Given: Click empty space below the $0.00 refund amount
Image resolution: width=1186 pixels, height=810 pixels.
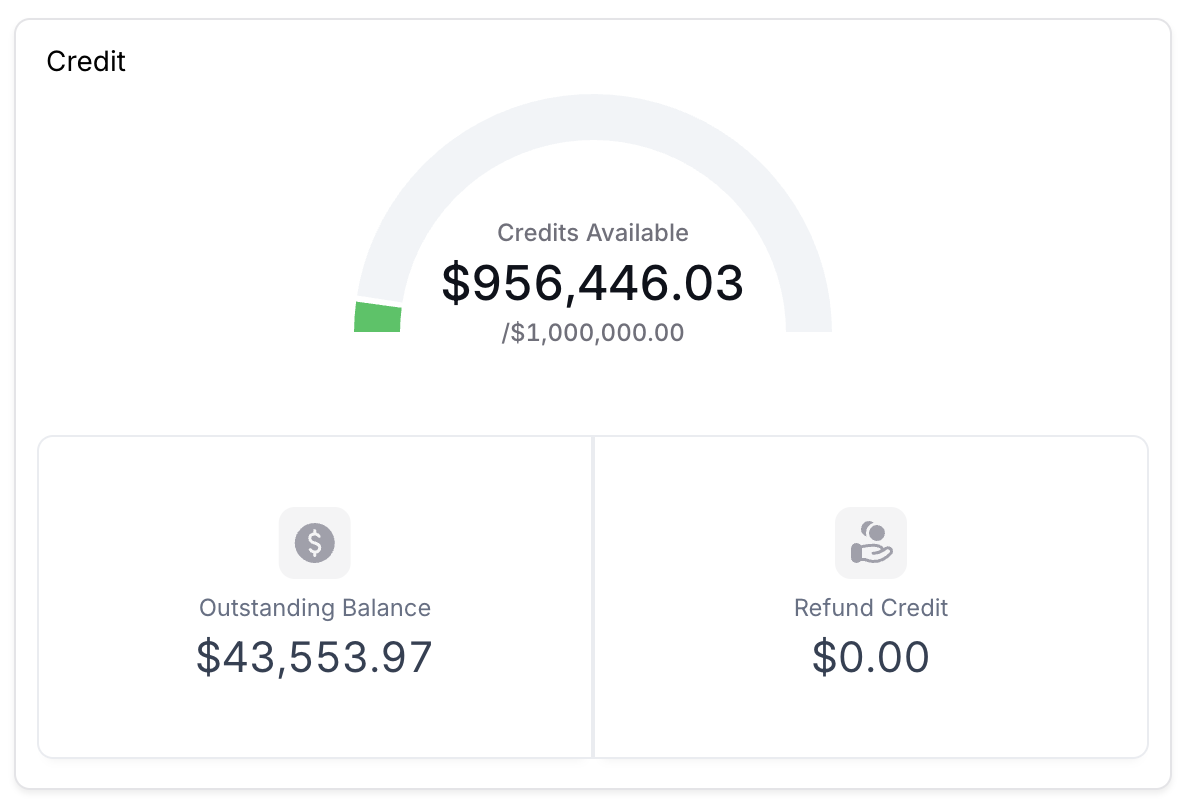Looking at the screenshot, I should 870,720.
